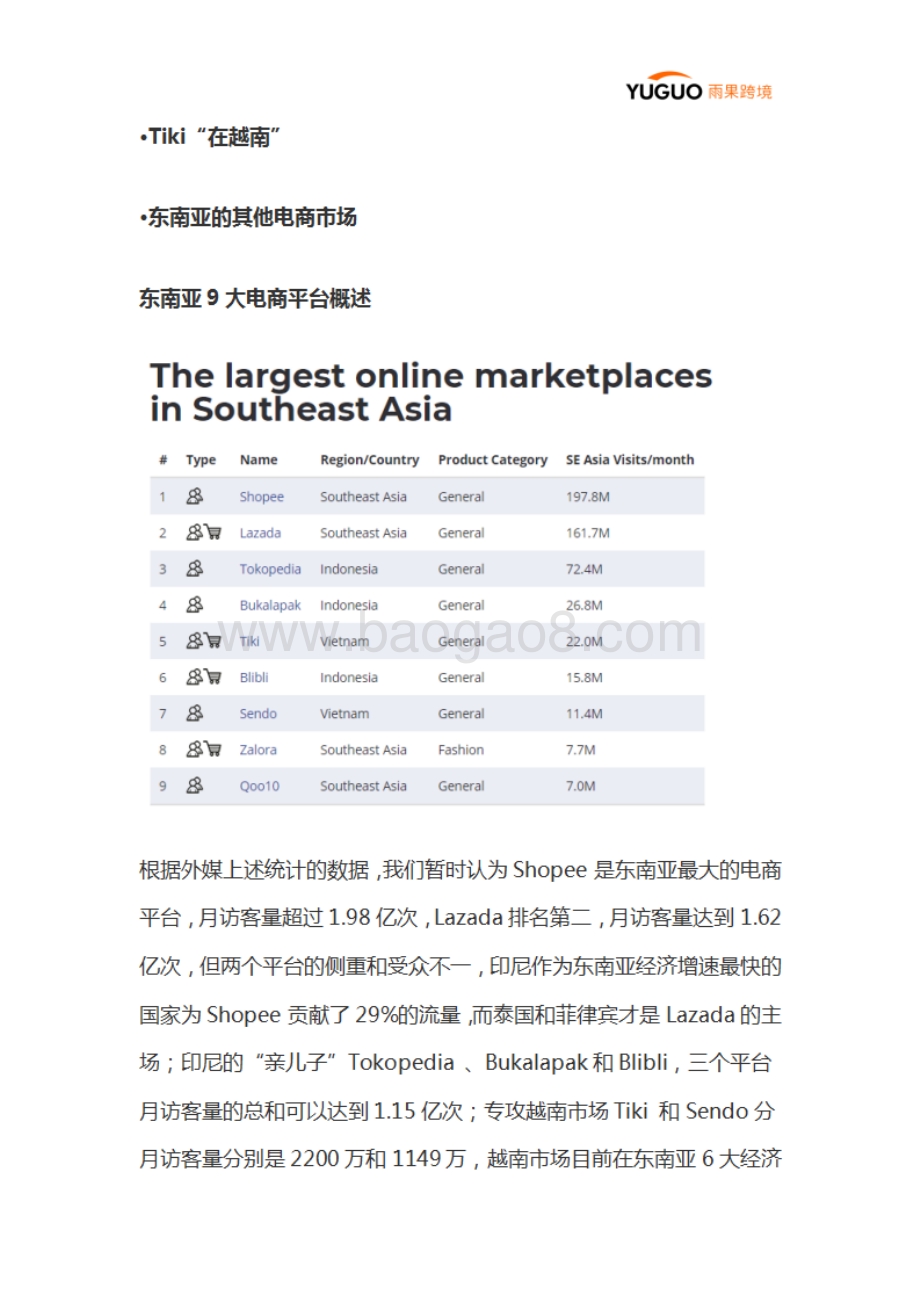Open the Zalora marketplace link
920x1302 pixels.
[258, 749]
